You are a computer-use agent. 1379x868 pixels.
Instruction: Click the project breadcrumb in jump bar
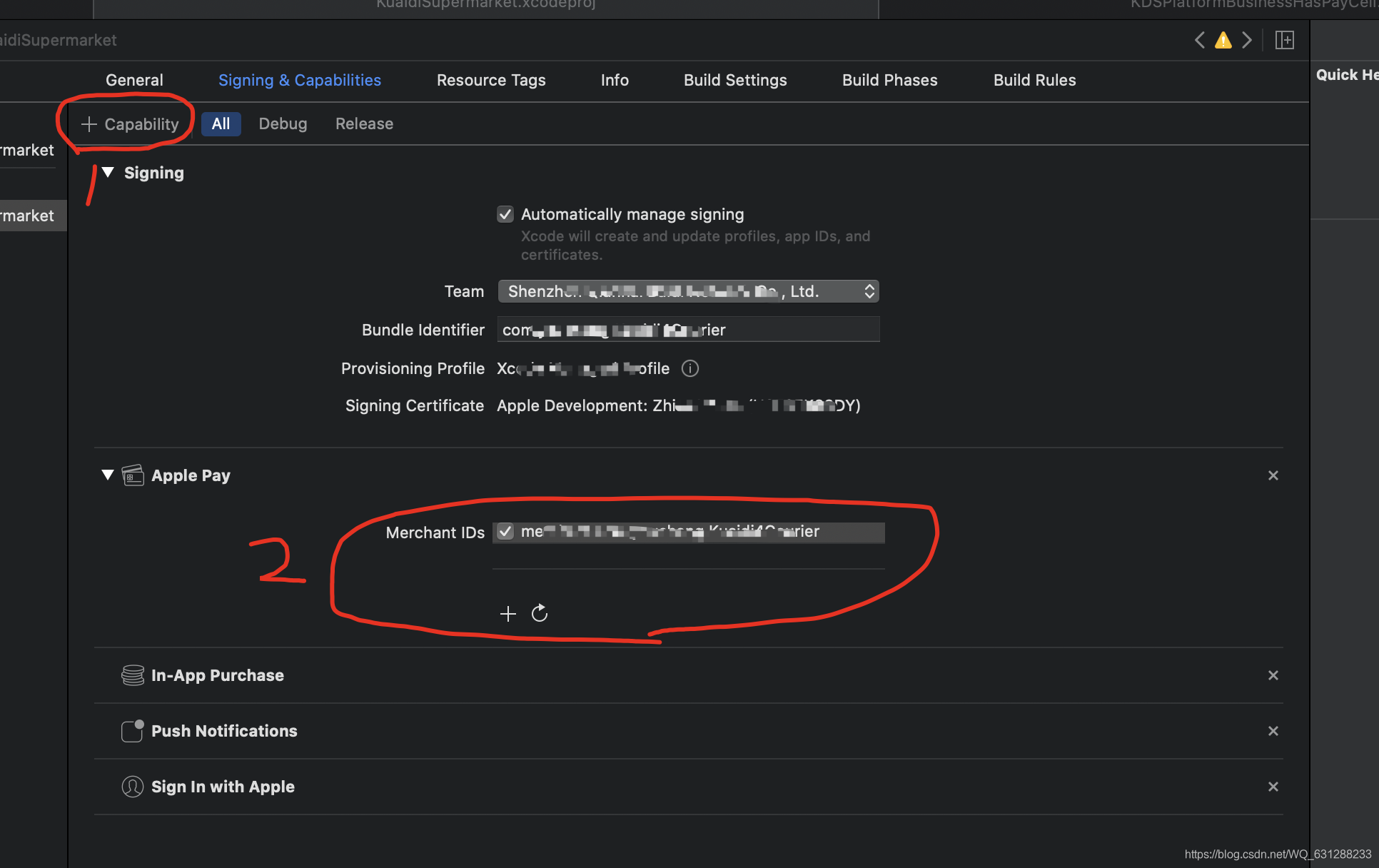point(59,40)
